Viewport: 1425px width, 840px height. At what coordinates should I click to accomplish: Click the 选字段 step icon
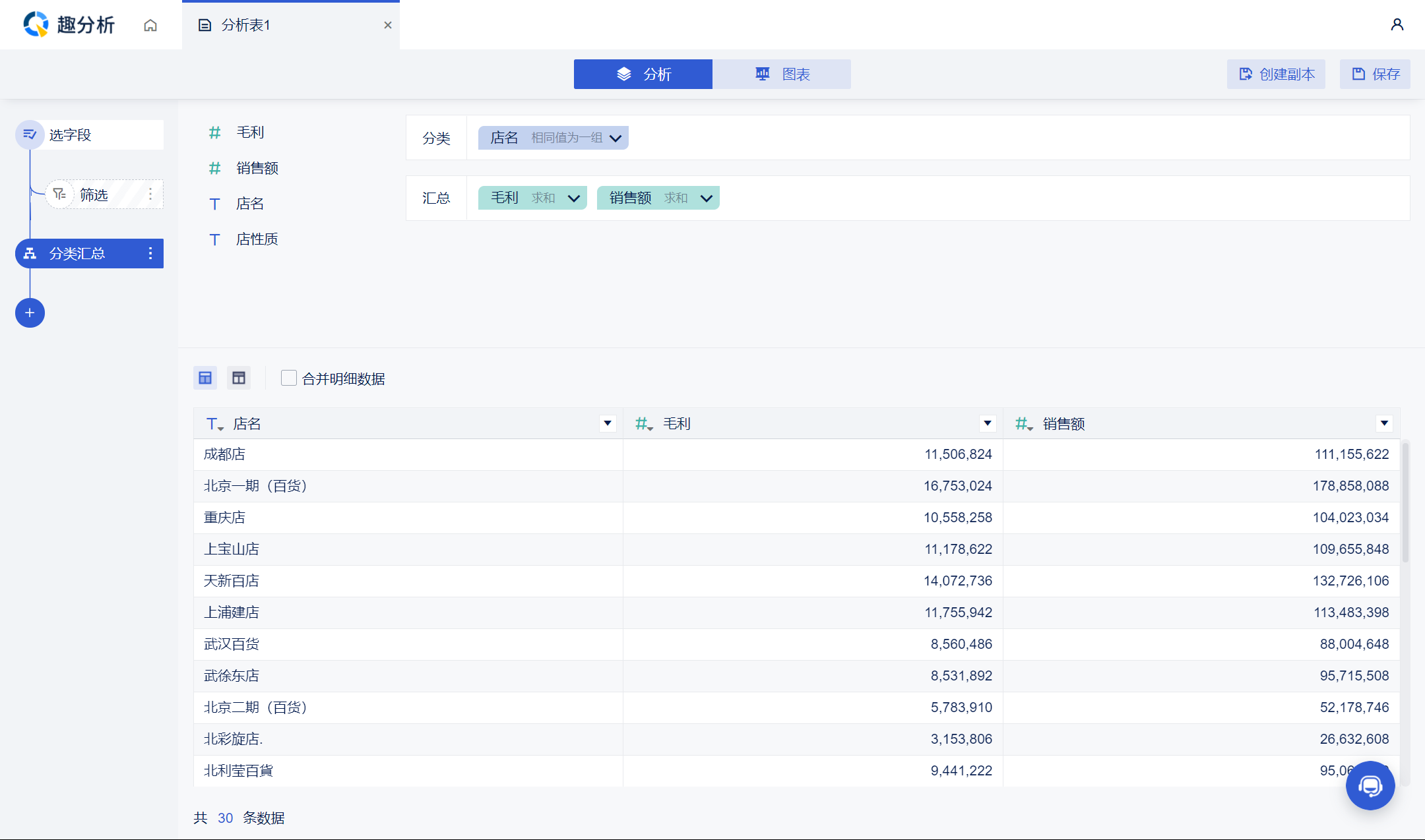tap(30, 135)
